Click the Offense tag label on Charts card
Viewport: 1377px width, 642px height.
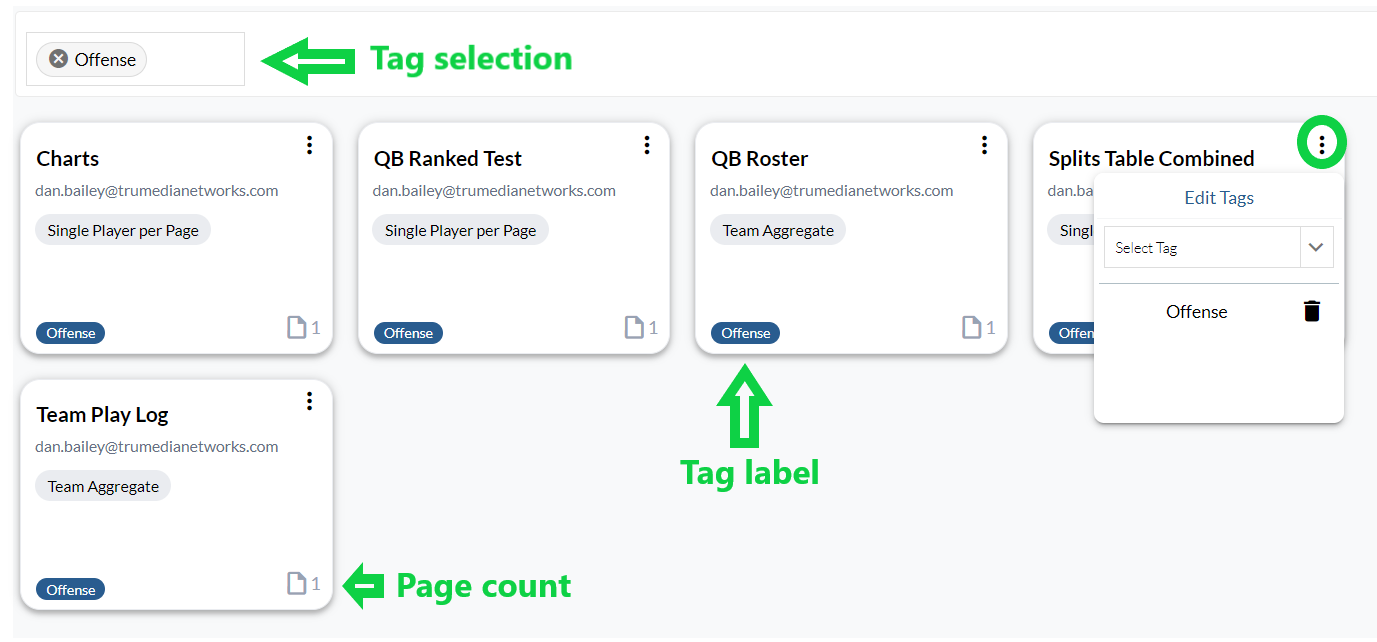(71, 333)
